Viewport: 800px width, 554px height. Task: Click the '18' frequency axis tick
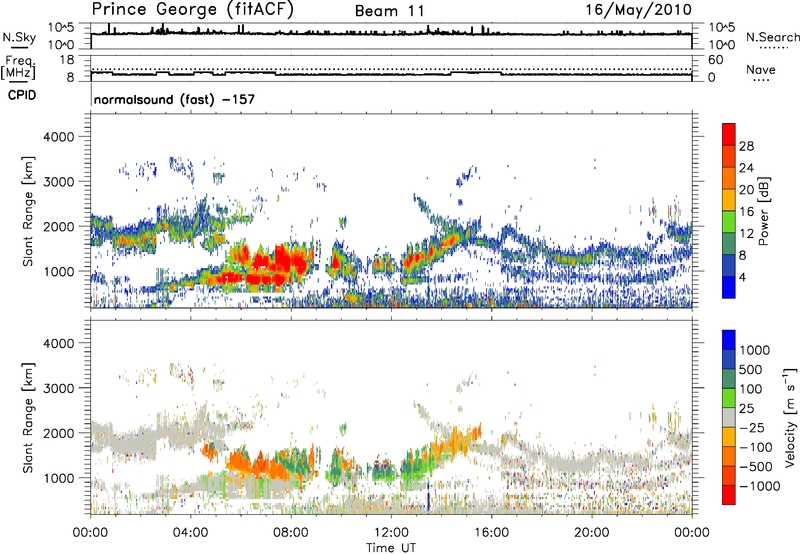[67, 60]
